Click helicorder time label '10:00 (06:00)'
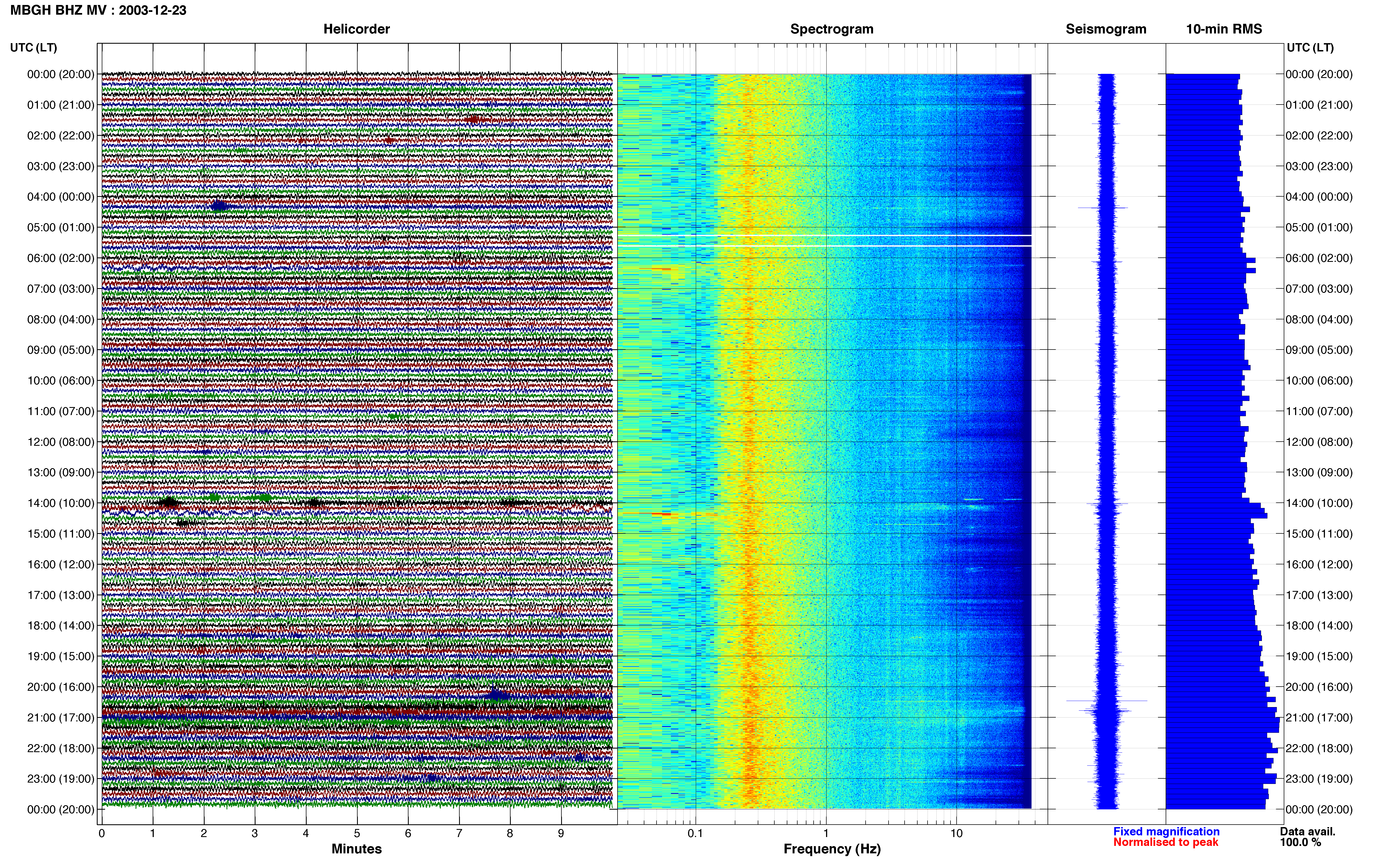 (x=60, y=380)
